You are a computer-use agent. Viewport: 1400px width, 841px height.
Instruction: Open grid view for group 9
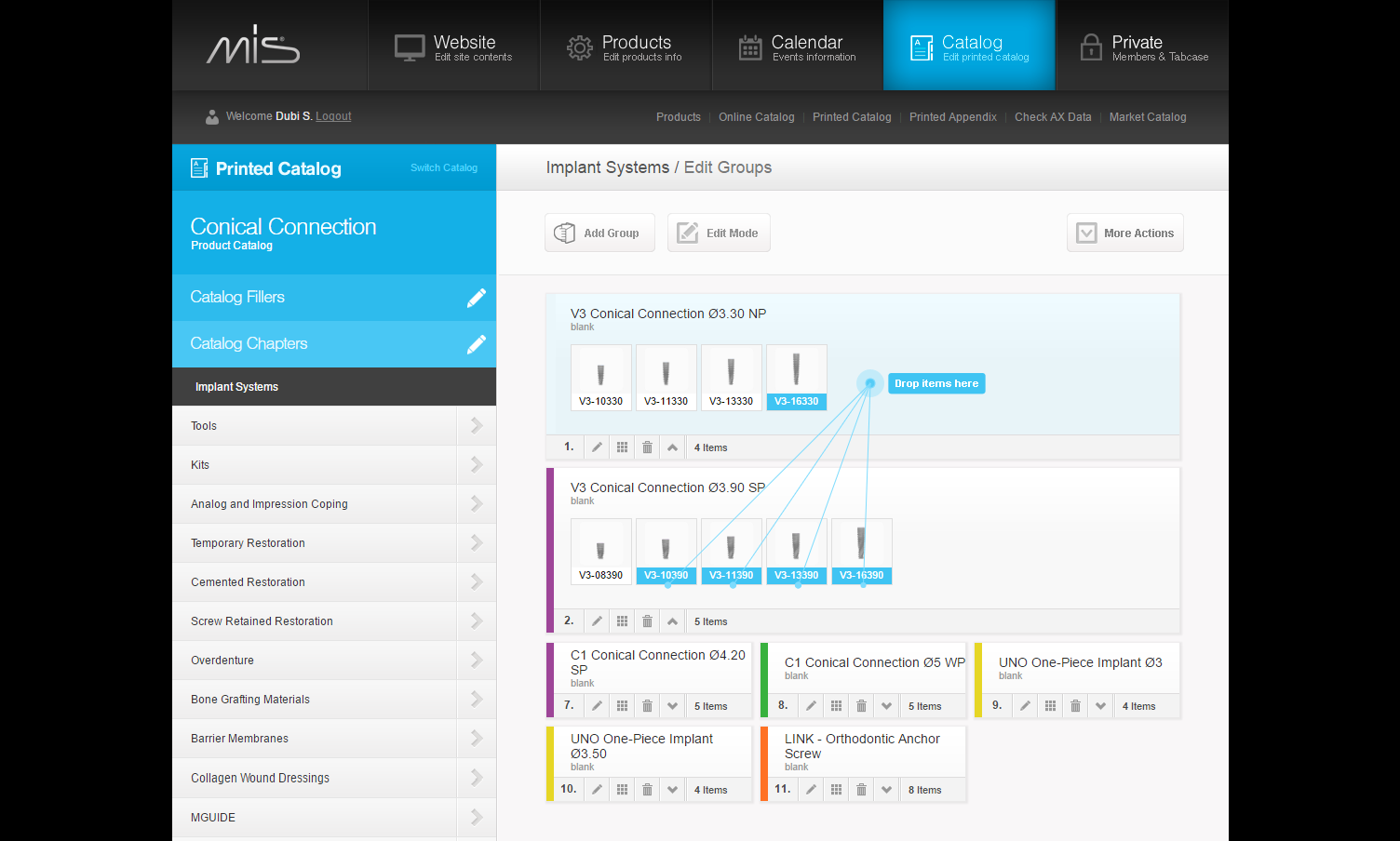click(1051, 706)
